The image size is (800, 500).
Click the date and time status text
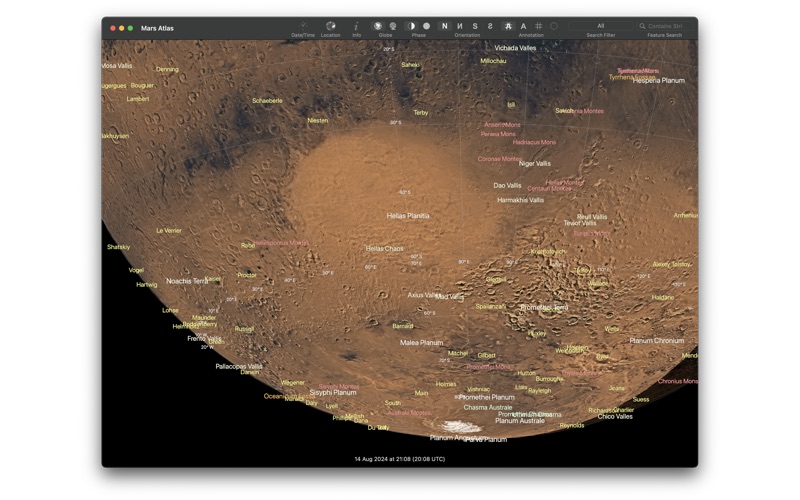tap(399, 459)
